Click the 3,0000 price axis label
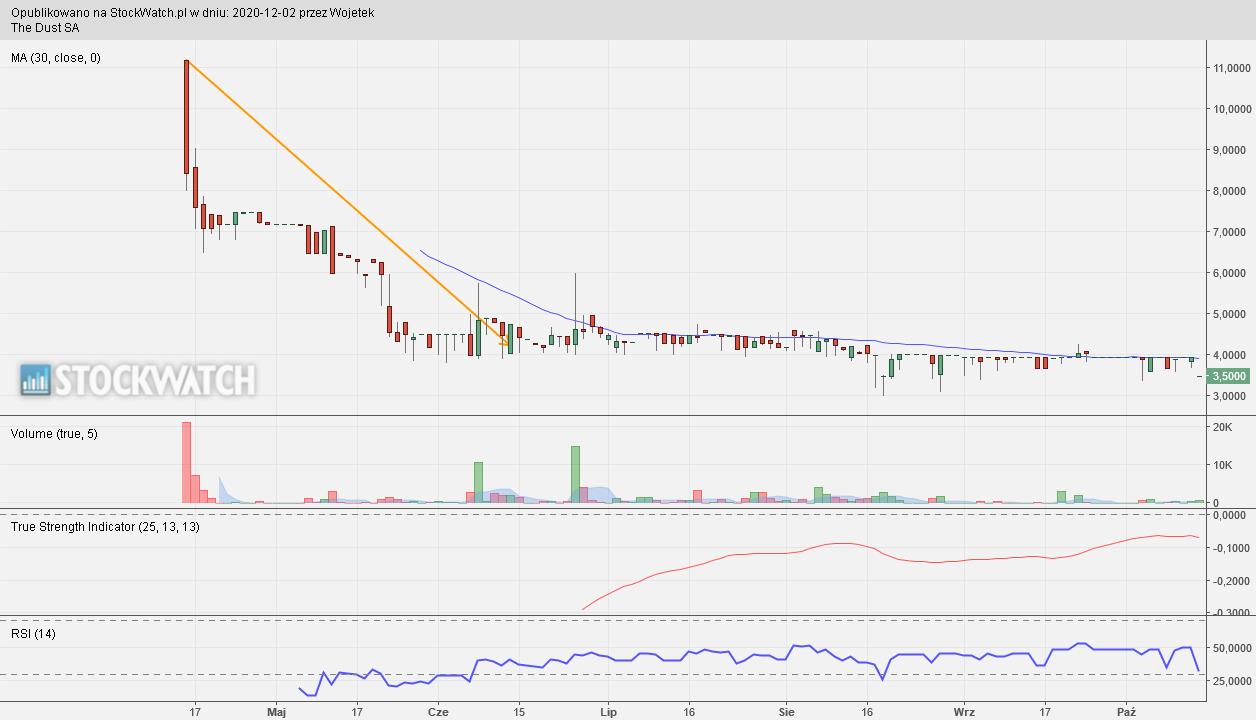The width and height of the screenshot is (1256, 720). (x=1231, y=396)
